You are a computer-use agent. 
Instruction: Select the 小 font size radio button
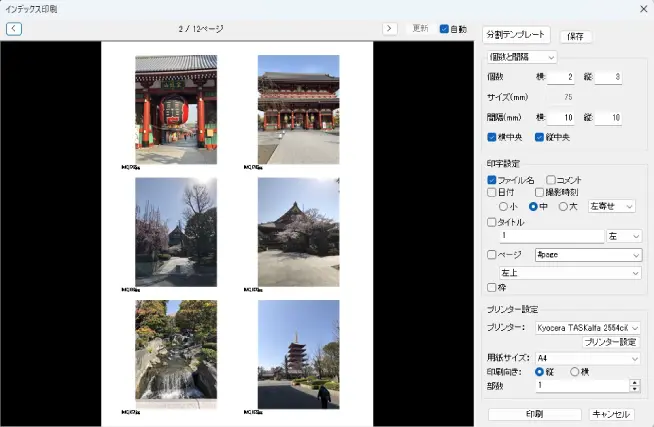(x=503, y=206)
